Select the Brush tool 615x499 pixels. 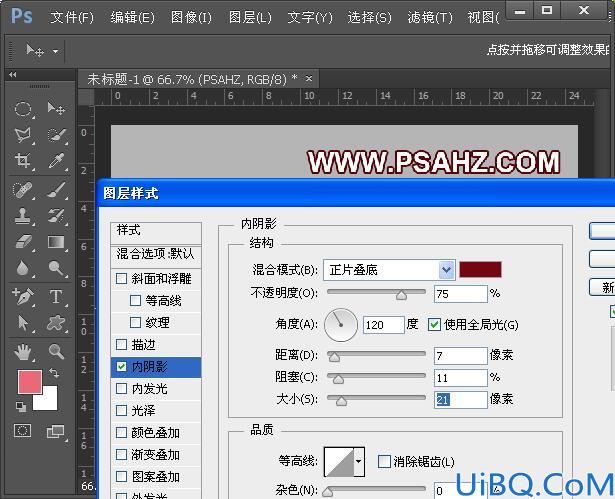(56, 190)
